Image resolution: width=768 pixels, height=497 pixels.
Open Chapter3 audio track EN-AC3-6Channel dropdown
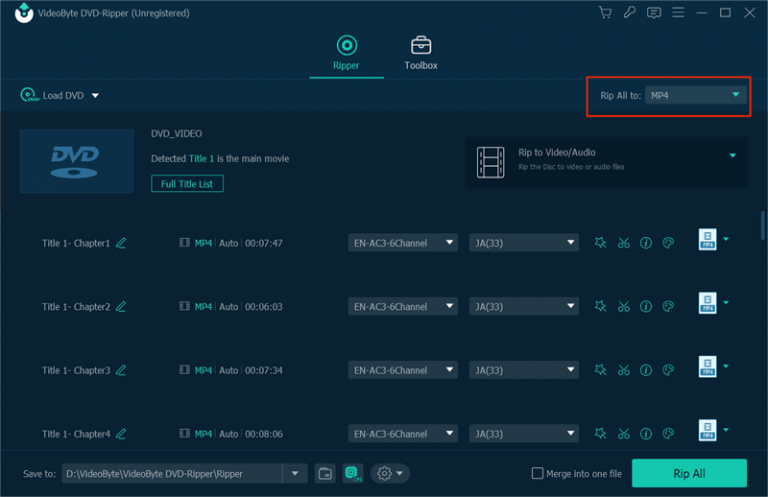403,370
